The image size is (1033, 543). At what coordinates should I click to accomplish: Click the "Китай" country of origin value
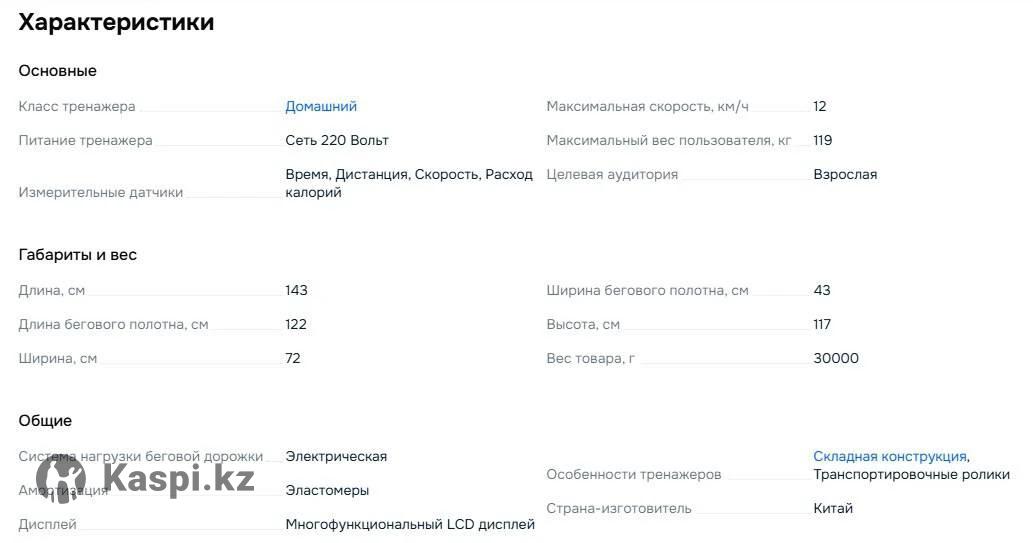[833, 508]
